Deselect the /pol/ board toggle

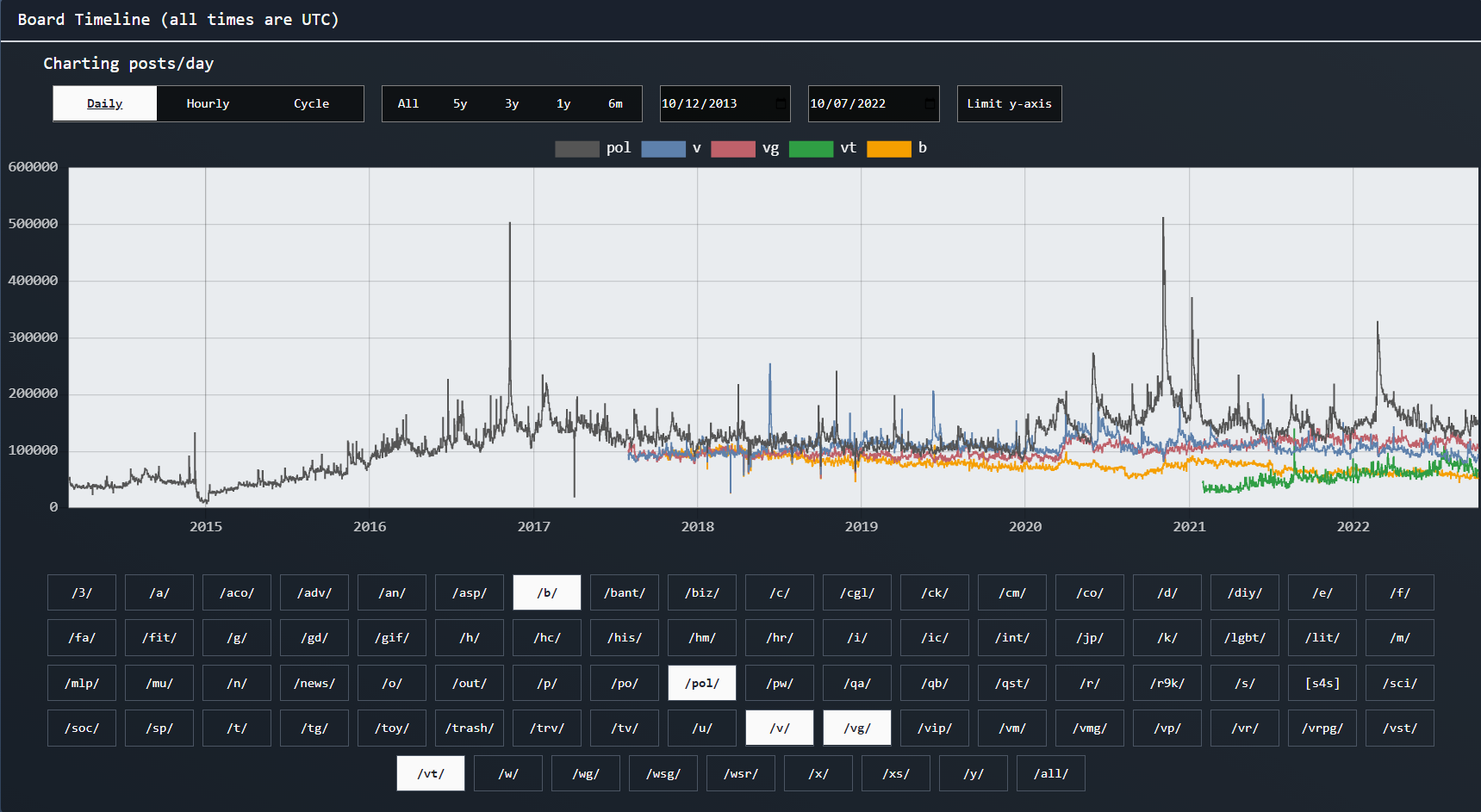coord(701,683)
